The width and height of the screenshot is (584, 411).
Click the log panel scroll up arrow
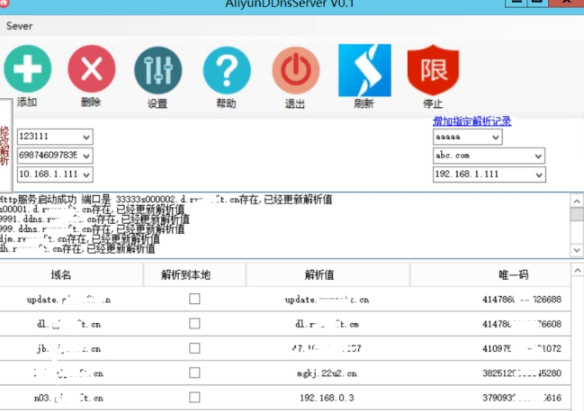577,201
